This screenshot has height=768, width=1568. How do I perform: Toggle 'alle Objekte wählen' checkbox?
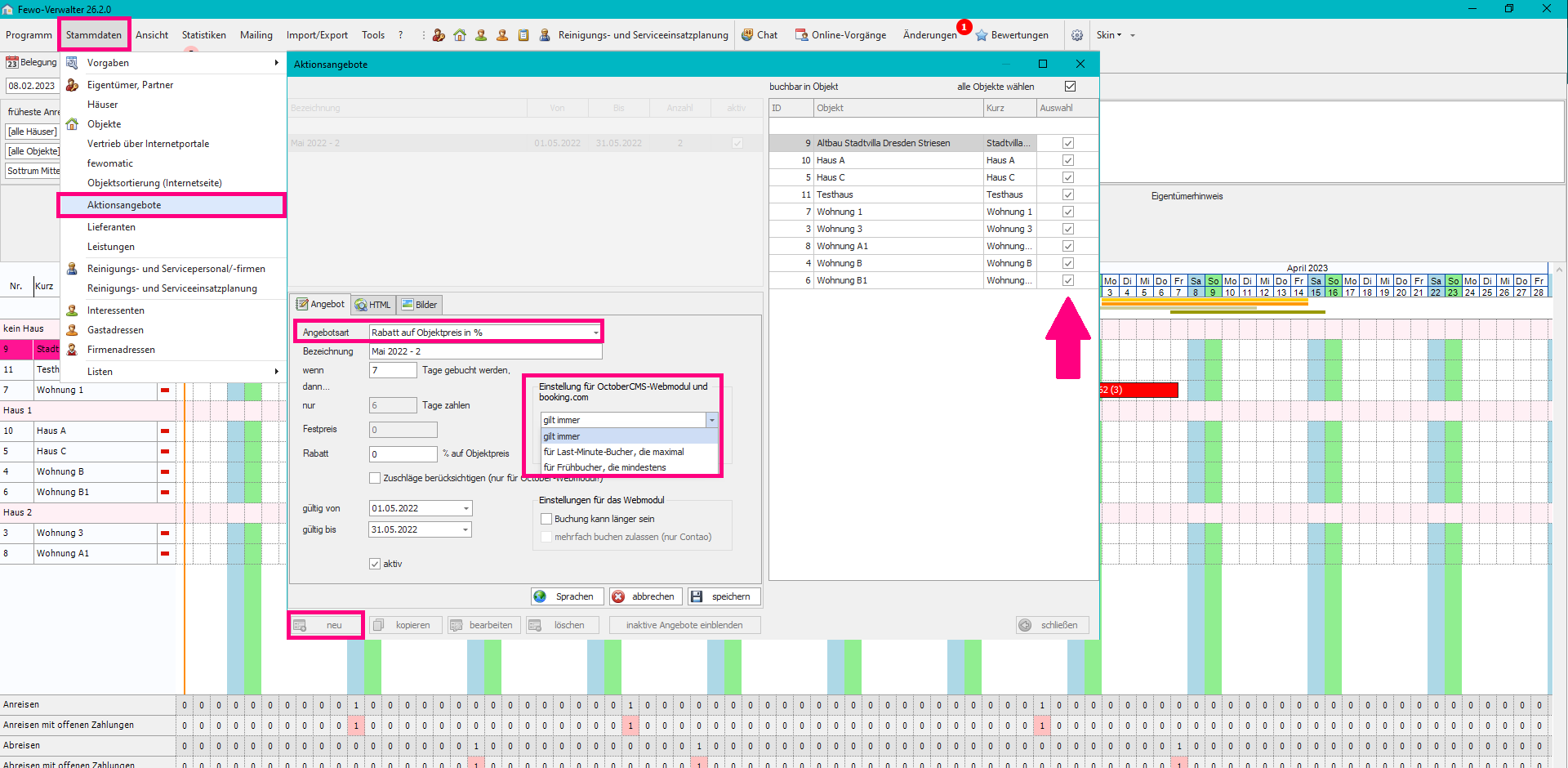pos(1070,87)
